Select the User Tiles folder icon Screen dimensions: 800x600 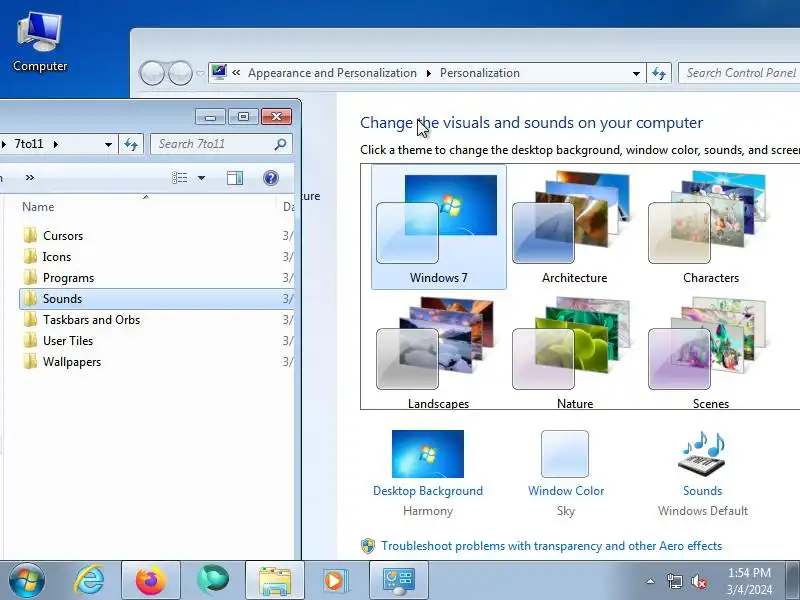point(30,340)
